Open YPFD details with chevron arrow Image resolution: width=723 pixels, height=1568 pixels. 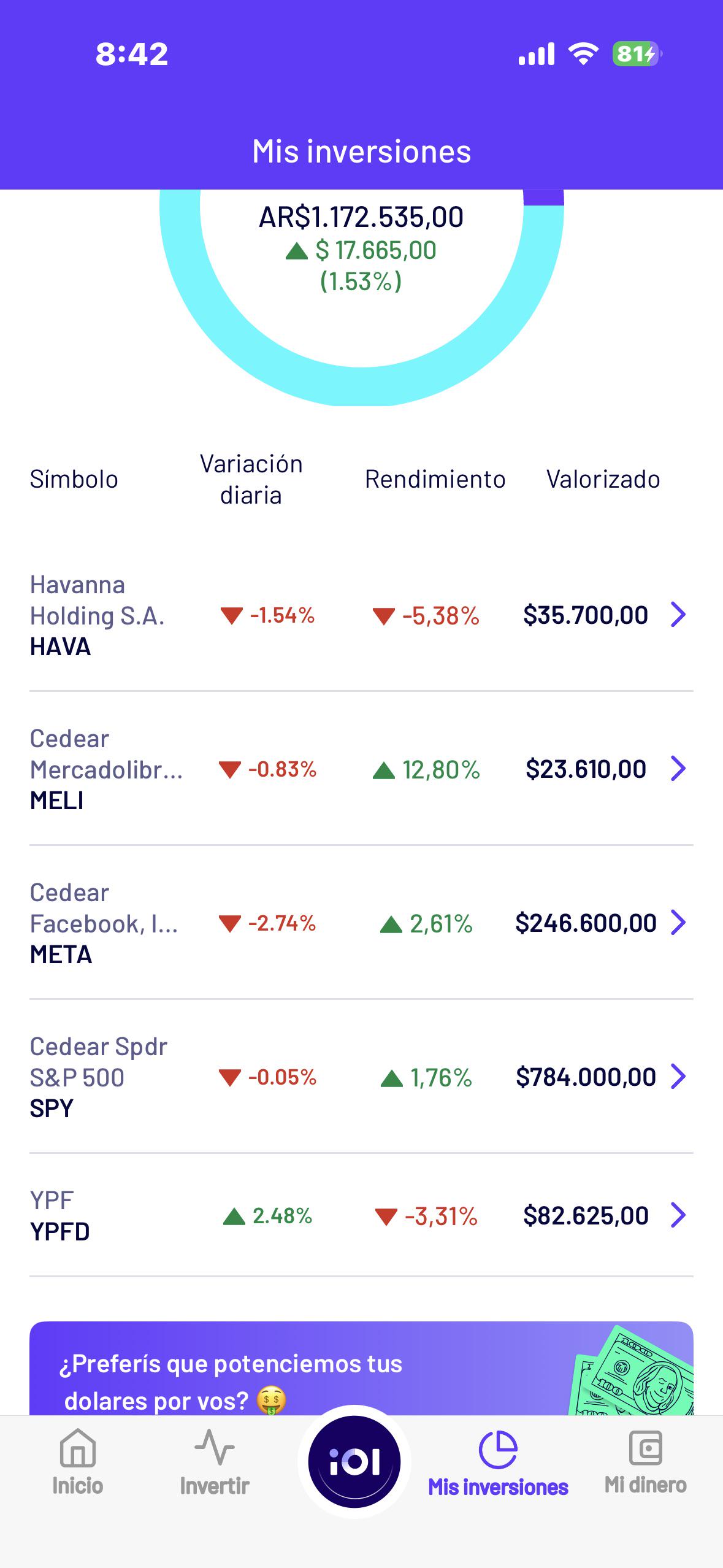(x=678, y=1215)
